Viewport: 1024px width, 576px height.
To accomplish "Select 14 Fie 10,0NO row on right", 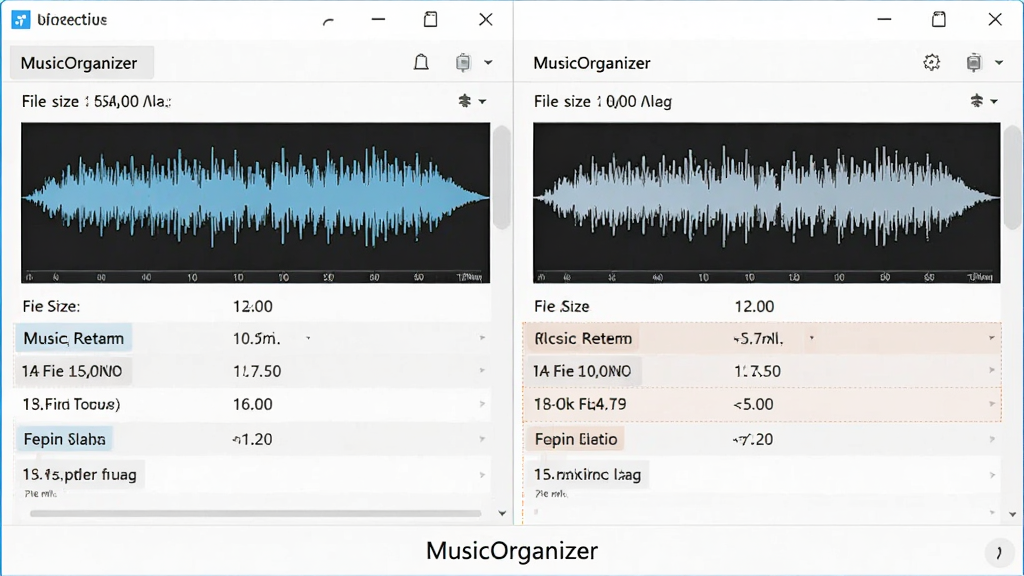I will point(762,371).
